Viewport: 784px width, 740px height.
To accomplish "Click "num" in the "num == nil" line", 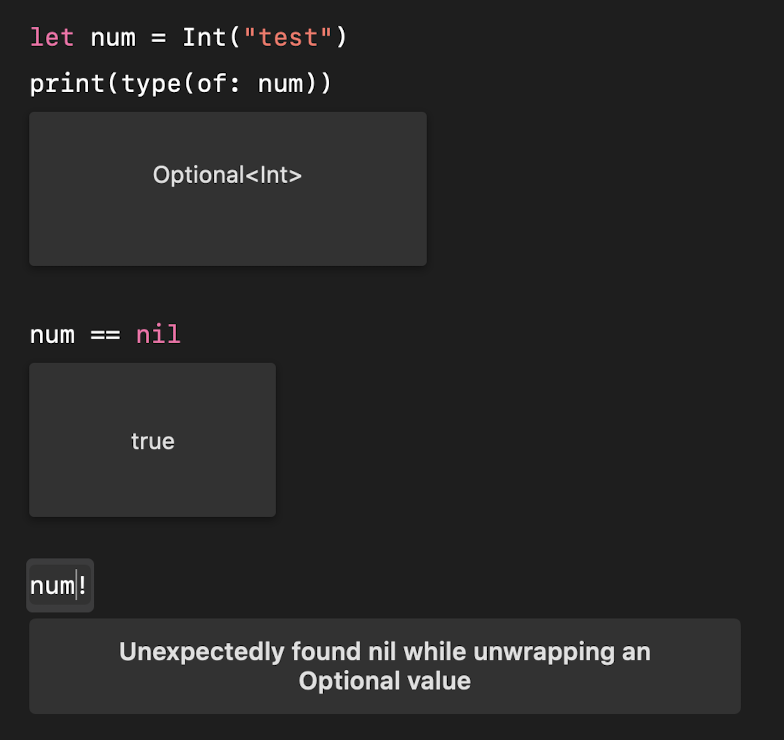I will [x=52, y=334].
